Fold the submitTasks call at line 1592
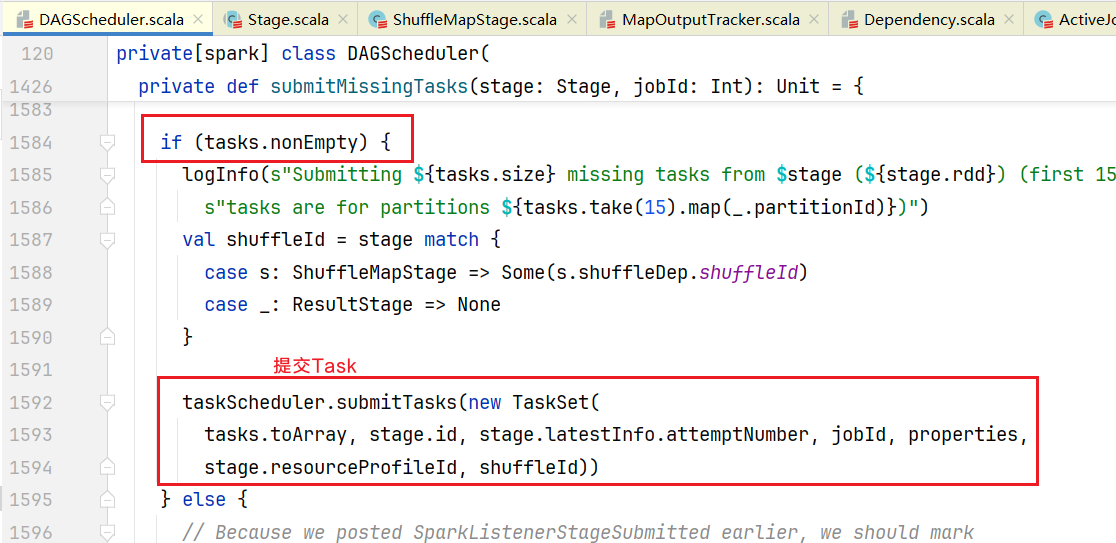This screenshot has width=1116, height=543. click(107, 403)
